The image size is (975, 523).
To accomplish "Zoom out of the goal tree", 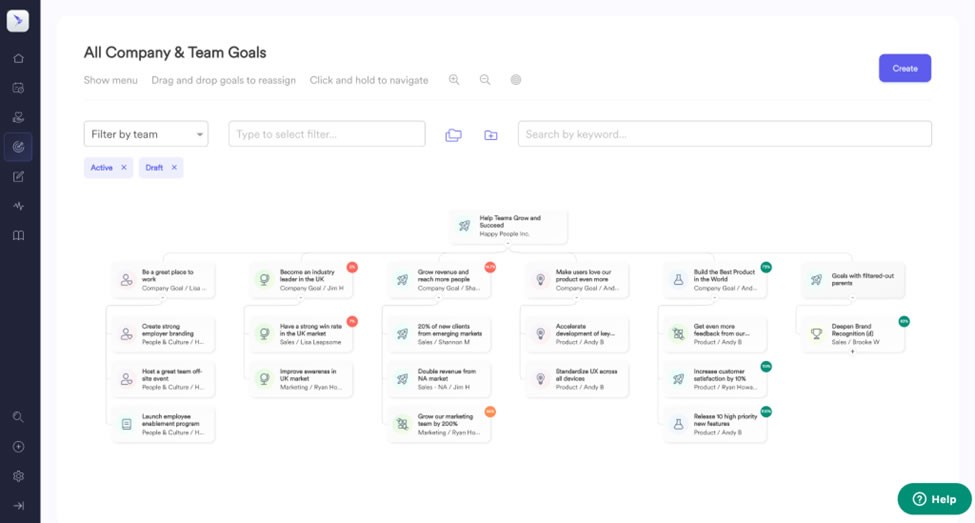I will tap(485, 80).
